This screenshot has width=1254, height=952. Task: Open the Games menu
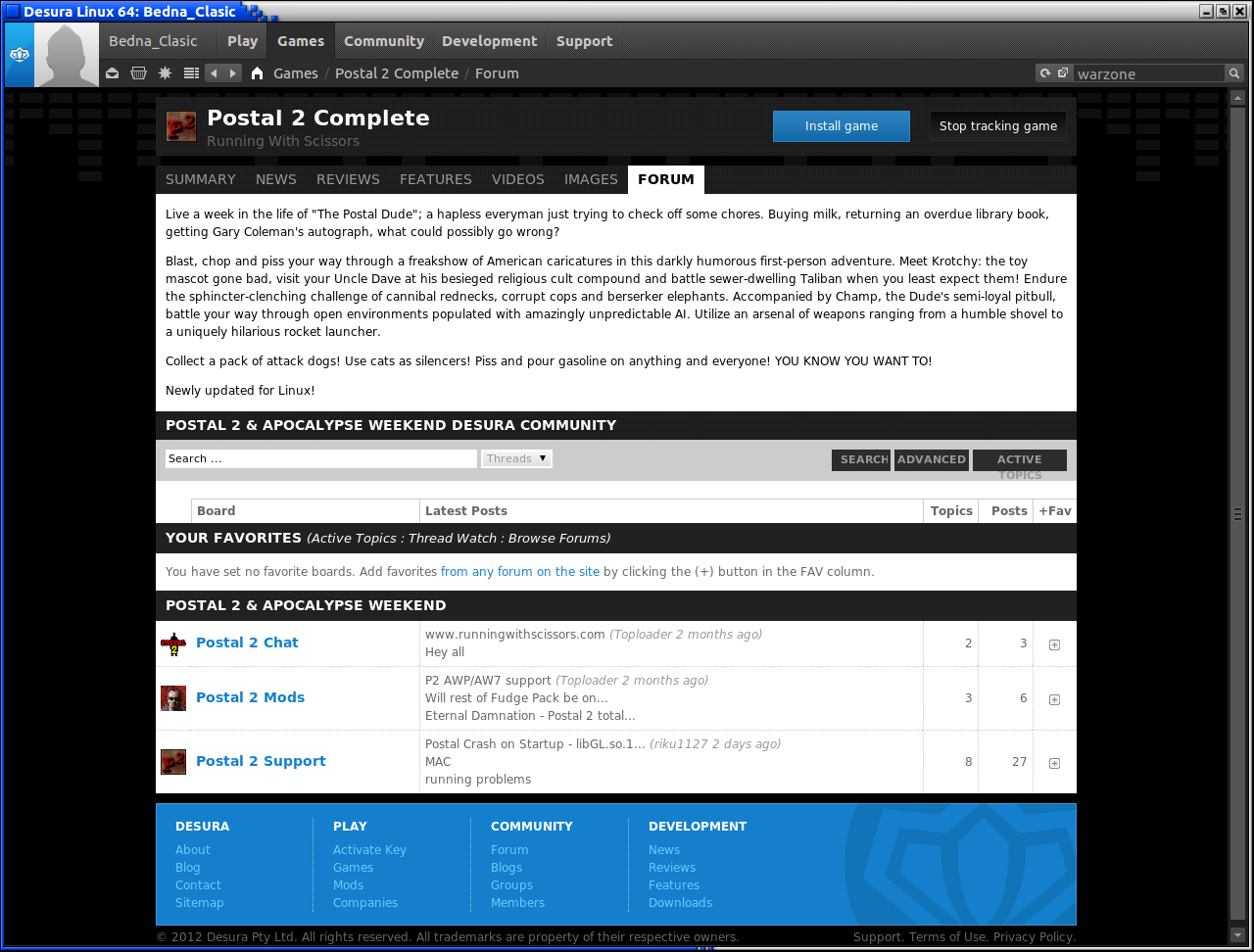coord(301,41)
